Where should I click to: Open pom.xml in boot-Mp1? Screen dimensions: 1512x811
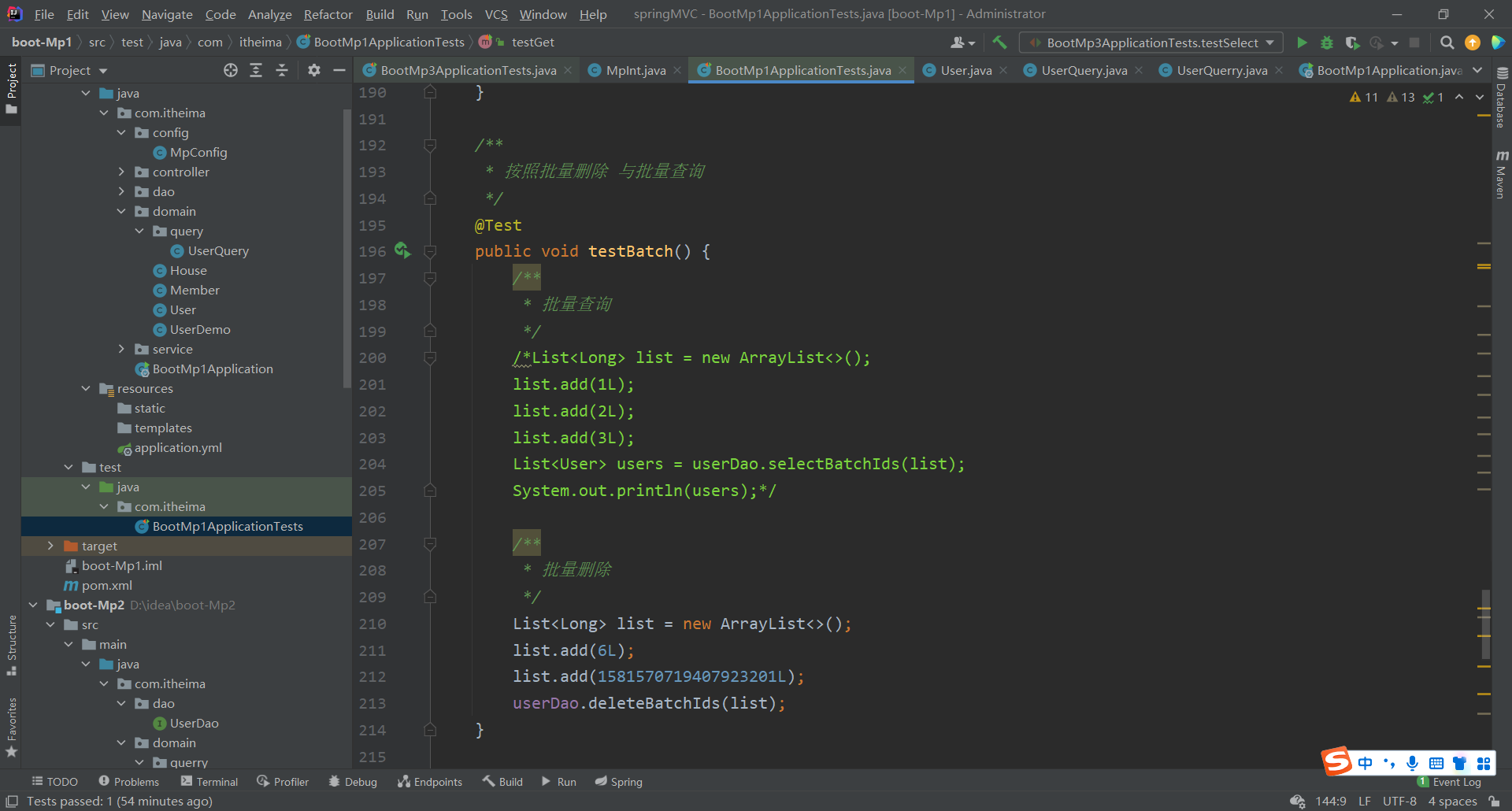[107, 585]
